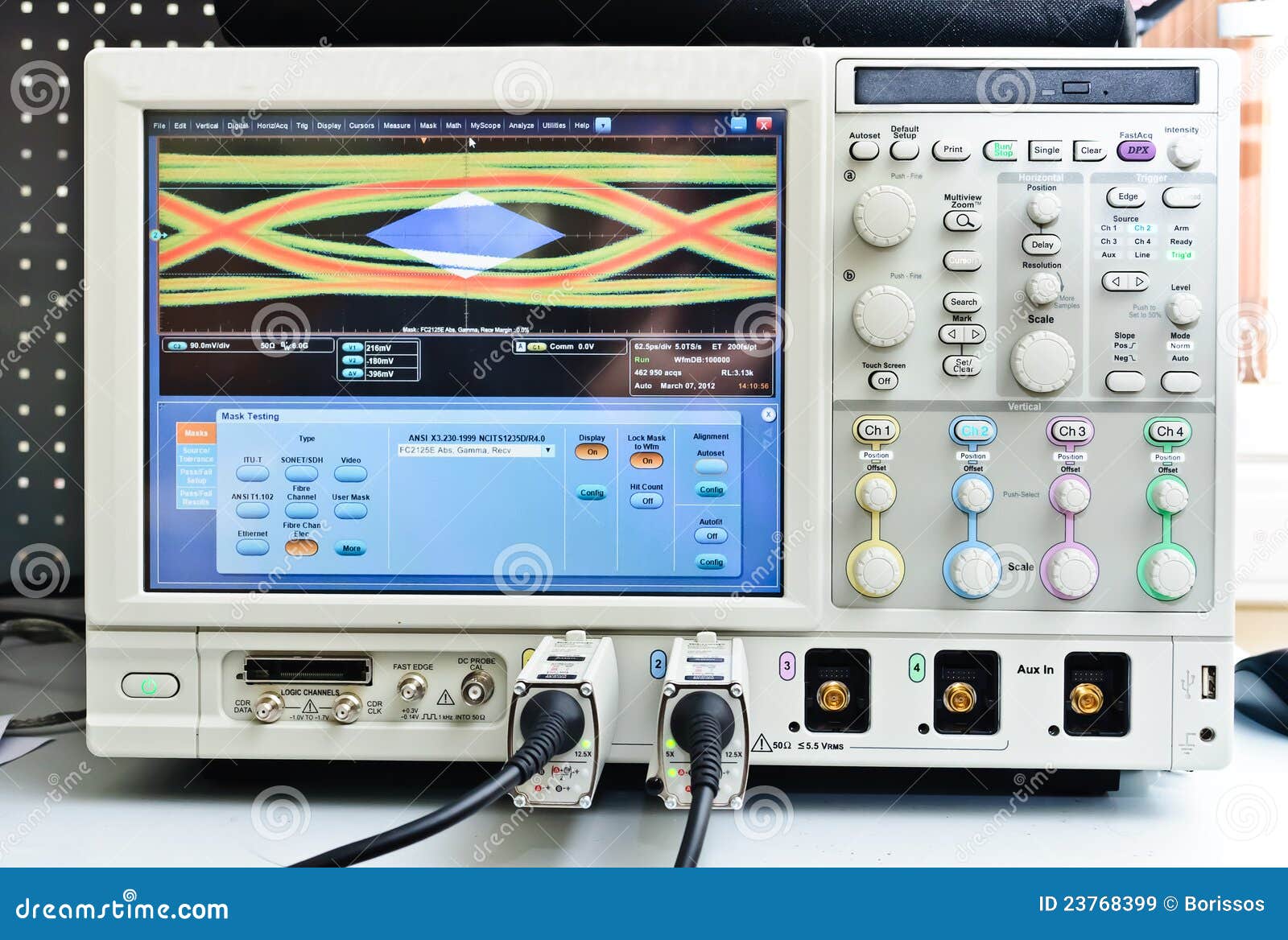Image resolution: width=1288 pixels, height=940 pixels.
Task: Click the V2 cursor value icon
Action: [x=352, y=359]
